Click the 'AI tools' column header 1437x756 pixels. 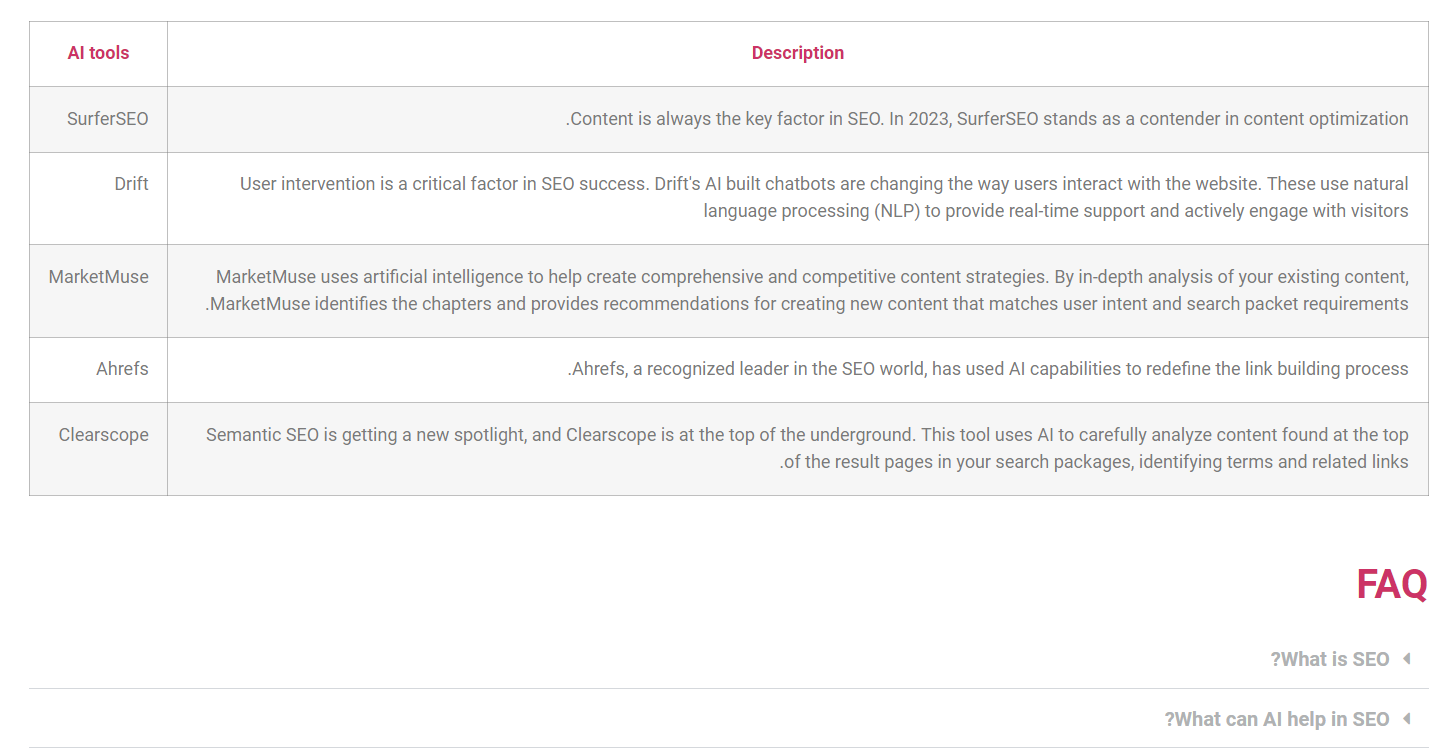pyautogui.click(x=98, y=53)
